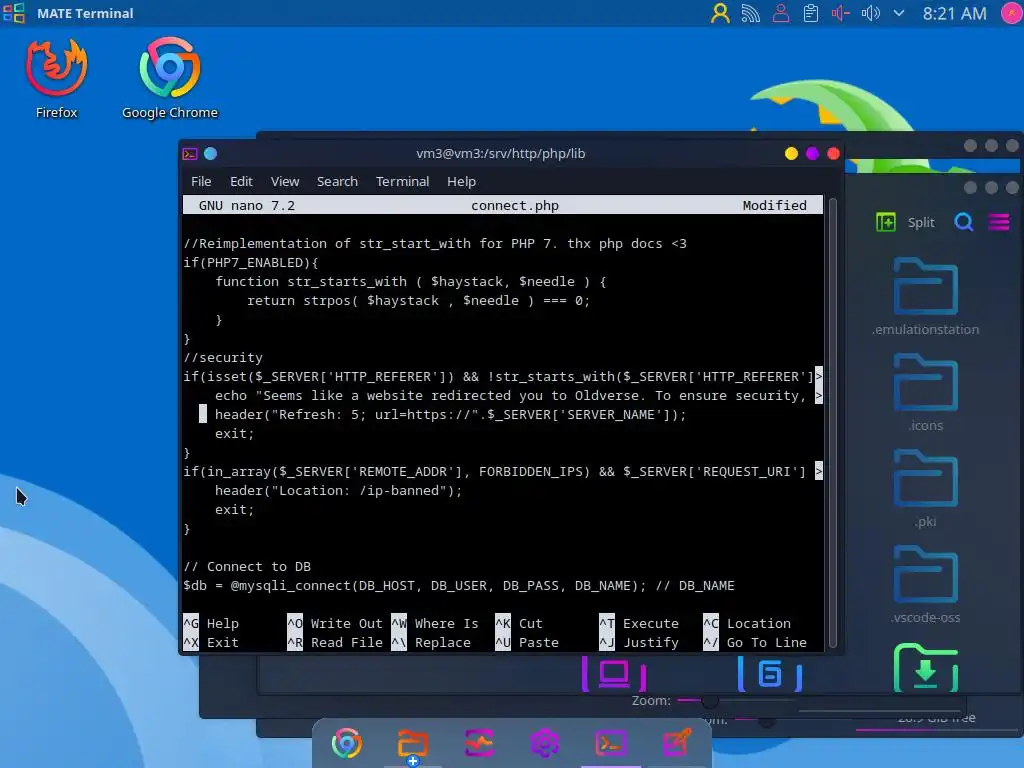This screenshot has width=1024, height=768.
Task: Open the volume speaker icon in tray
Action: click(x=871, y=13)
